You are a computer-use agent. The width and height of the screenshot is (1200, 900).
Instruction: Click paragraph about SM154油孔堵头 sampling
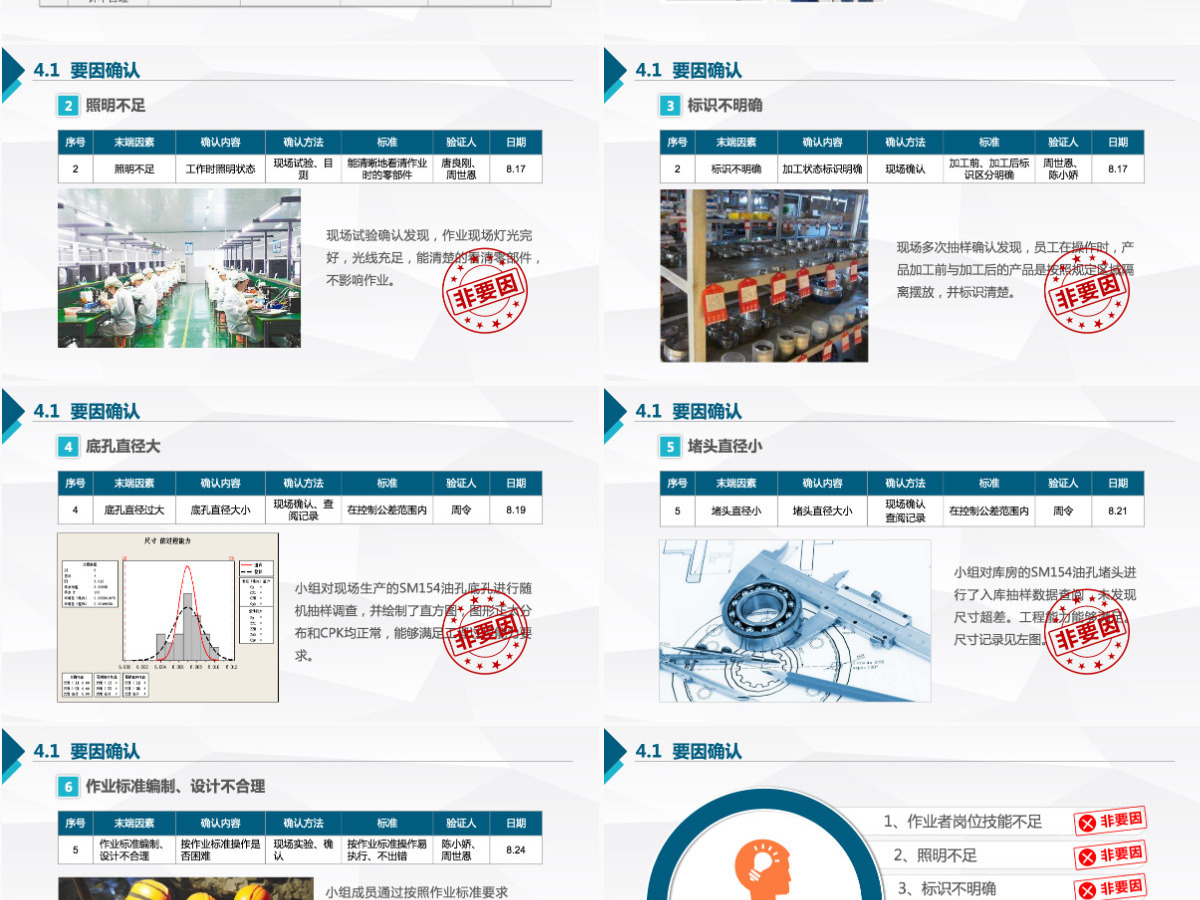click(1045, 606)
